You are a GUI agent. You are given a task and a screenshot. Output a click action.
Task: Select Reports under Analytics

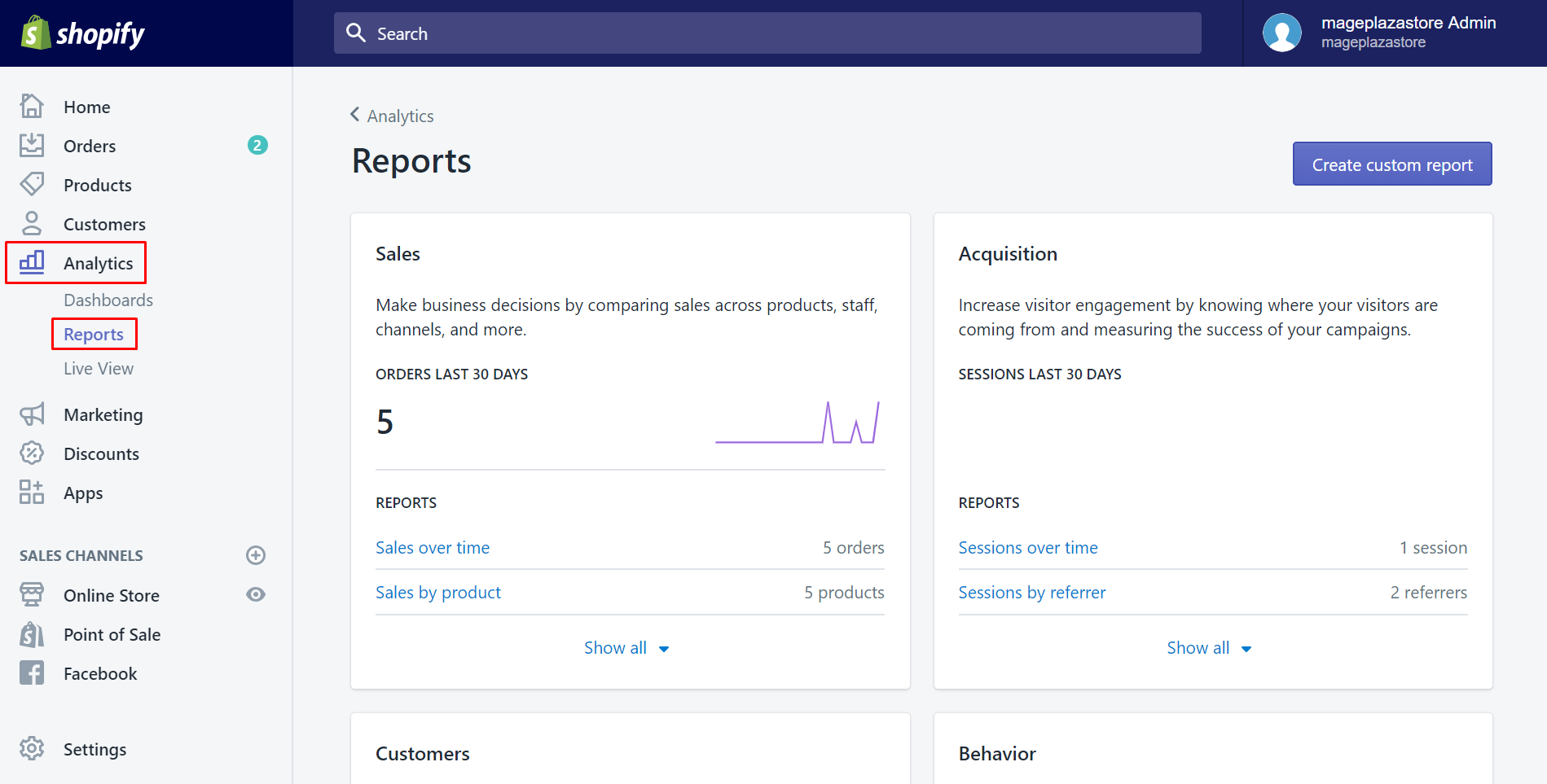[94, 334]
